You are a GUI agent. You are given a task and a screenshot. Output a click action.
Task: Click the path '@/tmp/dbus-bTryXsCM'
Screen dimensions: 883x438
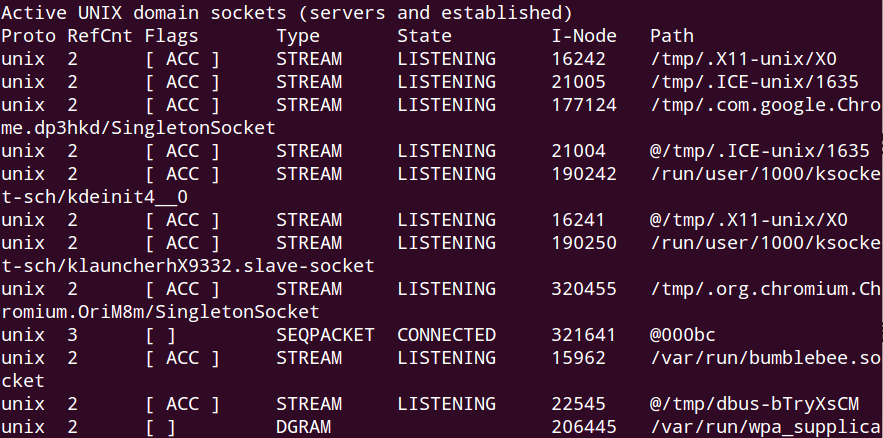(x=754, y=404)
